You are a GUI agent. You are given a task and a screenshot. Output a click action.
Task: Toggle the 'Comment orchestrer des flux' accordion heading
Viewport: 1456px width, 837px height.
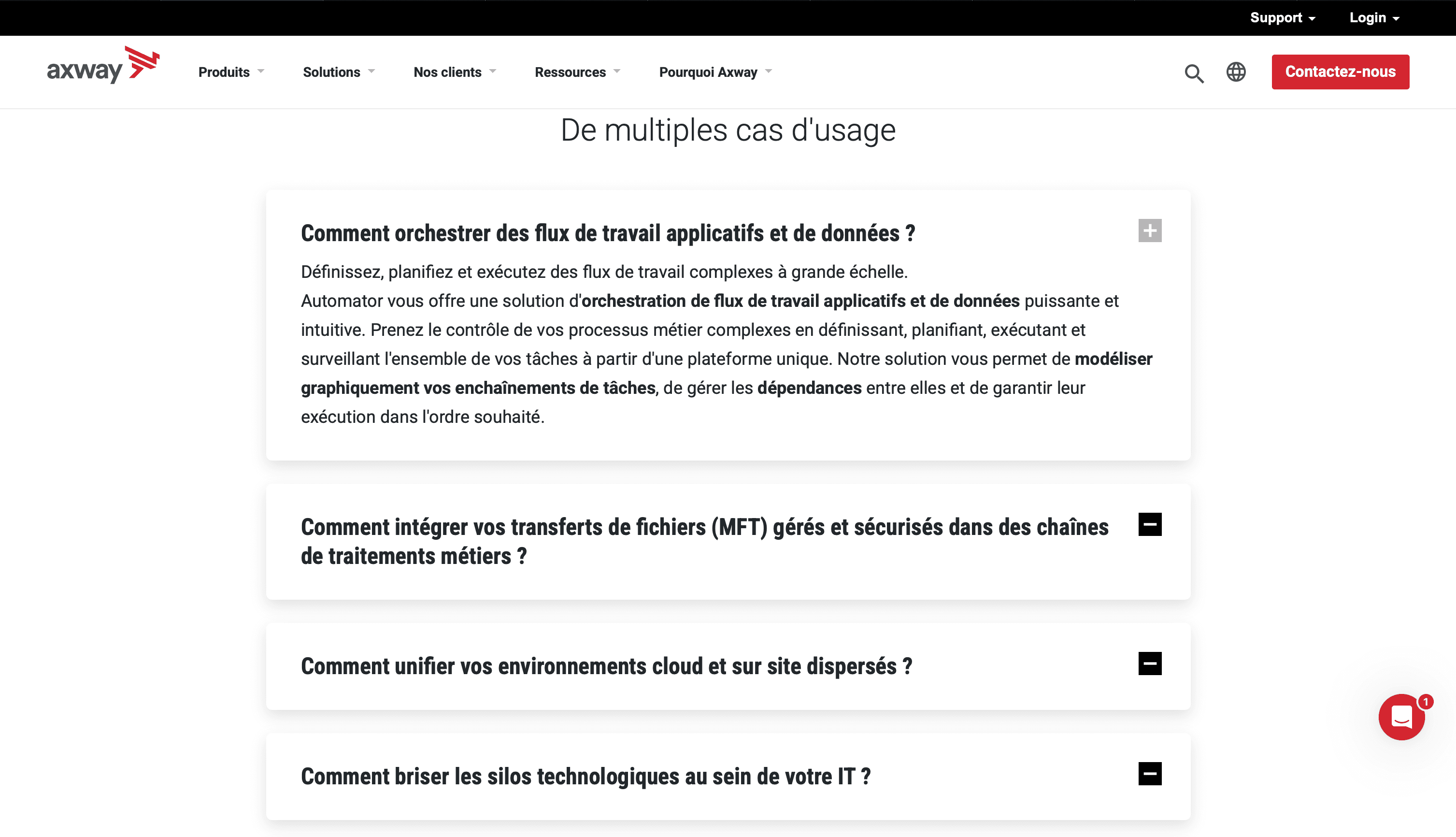[607, 233]
